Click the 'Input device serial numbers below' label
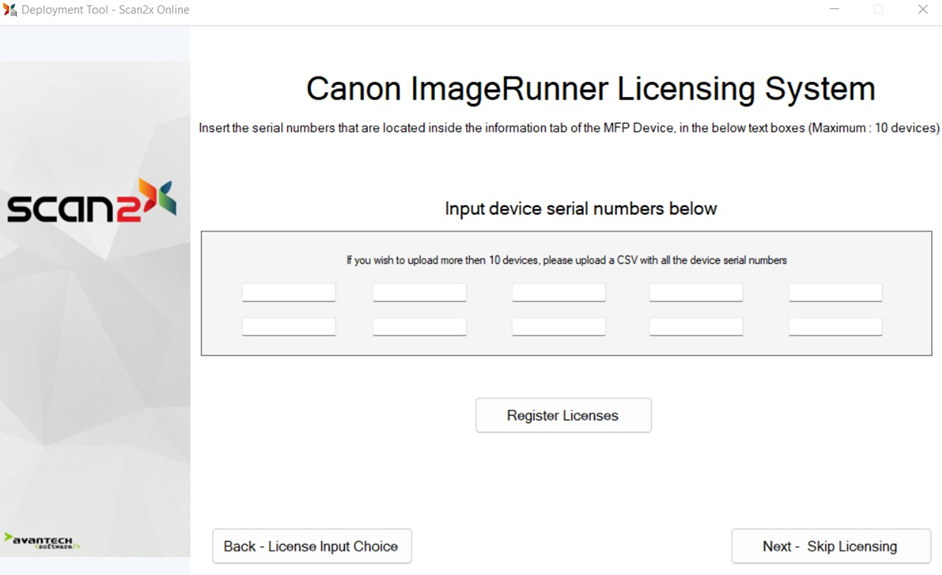Viewport: 942px width, 575px height. (x=580, y=209)
